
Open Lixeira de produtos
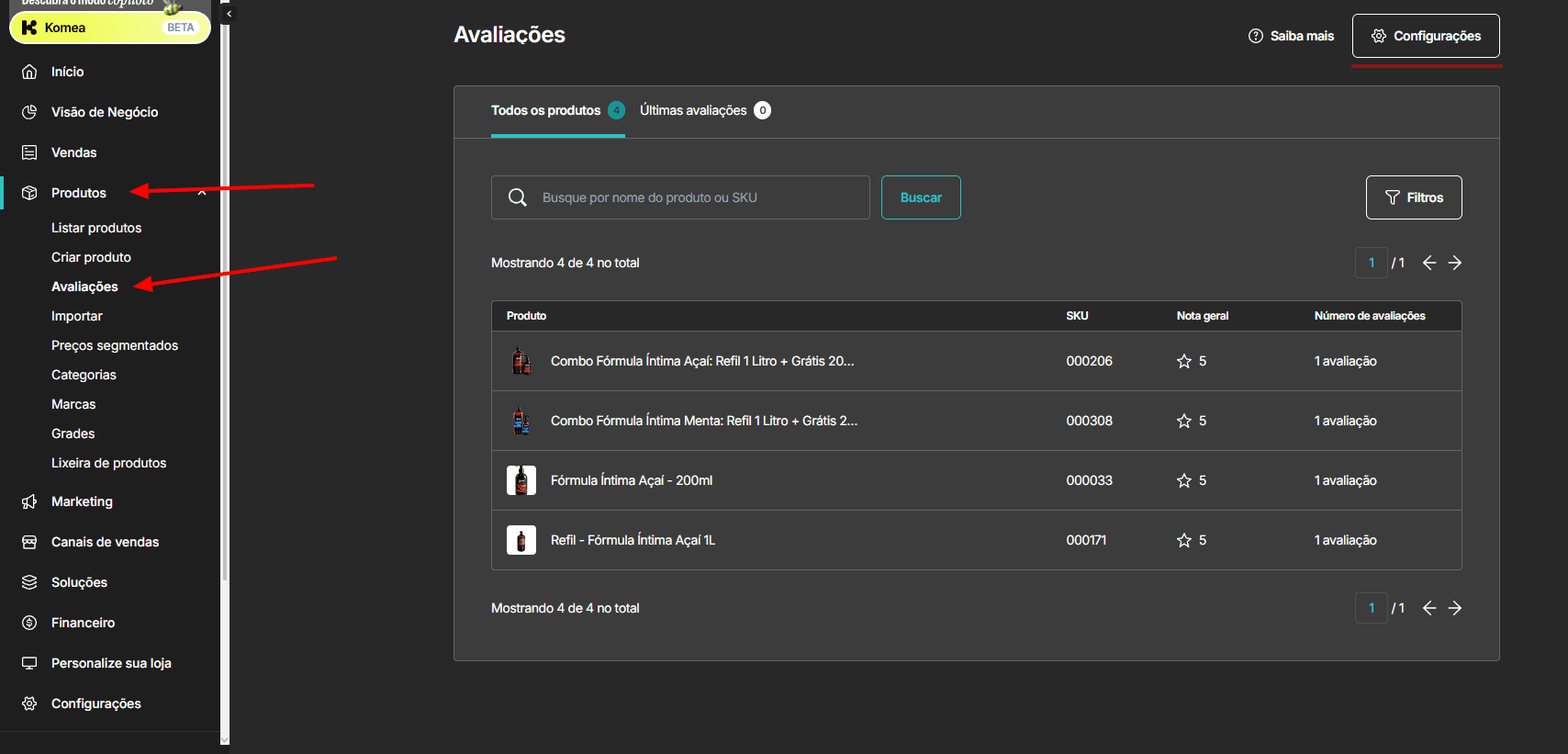point(108,463)
